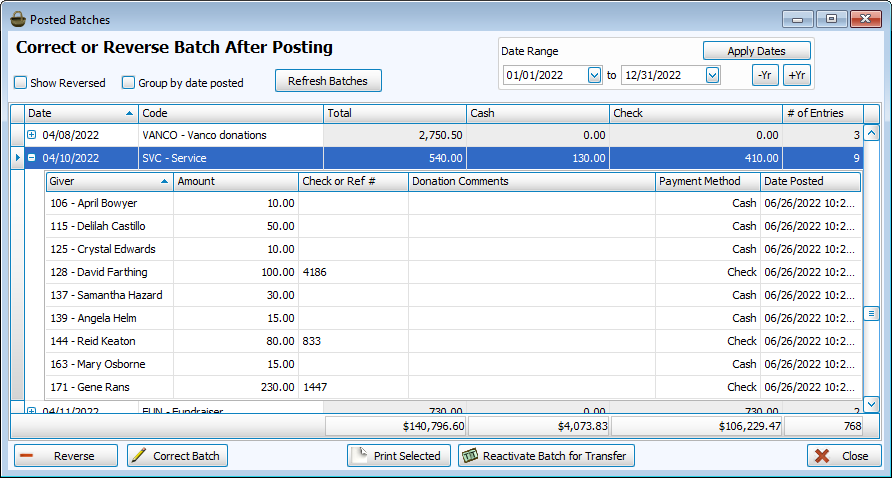Click the sort arrow in Date column header

click(130, 113)
